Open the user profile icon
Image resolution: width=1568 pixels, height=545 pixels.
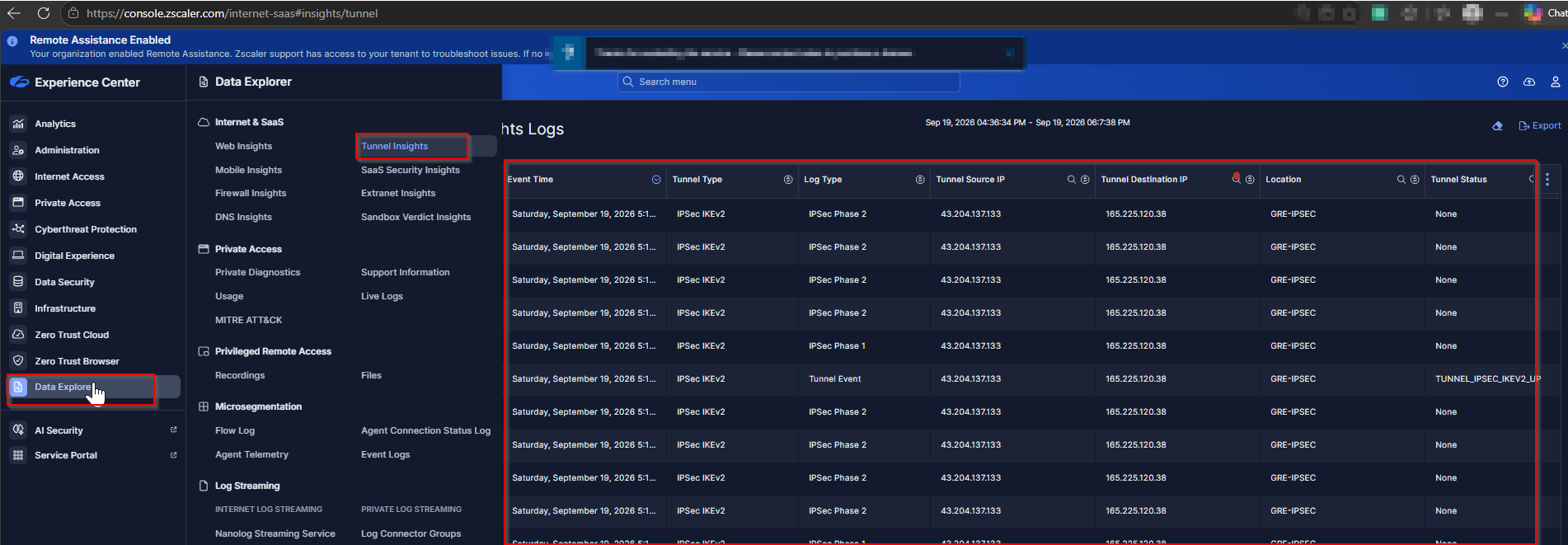coord(1556,82)
